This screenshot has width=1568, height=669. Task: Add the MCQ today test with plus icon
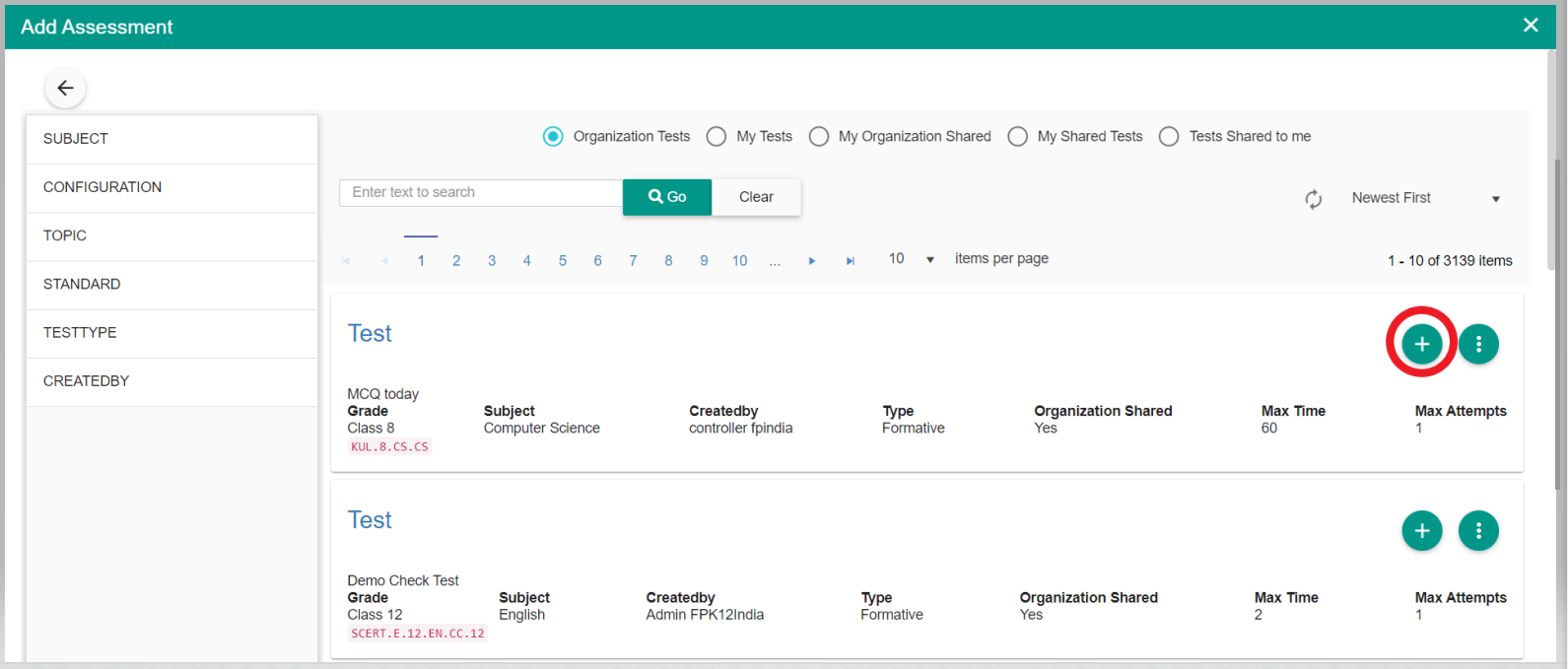[1421, 344]
